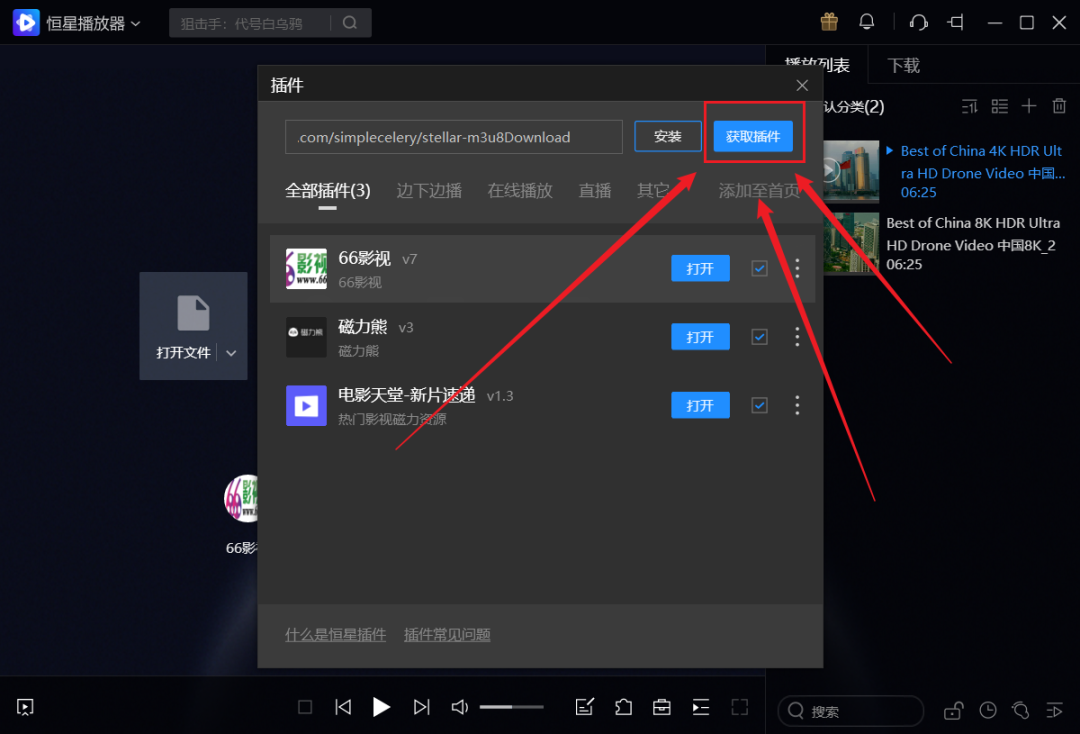This screenshot has height=734, width=1080.
Task: Click the trash icon to clear the playlist
Action: [x=1059, y=105]
